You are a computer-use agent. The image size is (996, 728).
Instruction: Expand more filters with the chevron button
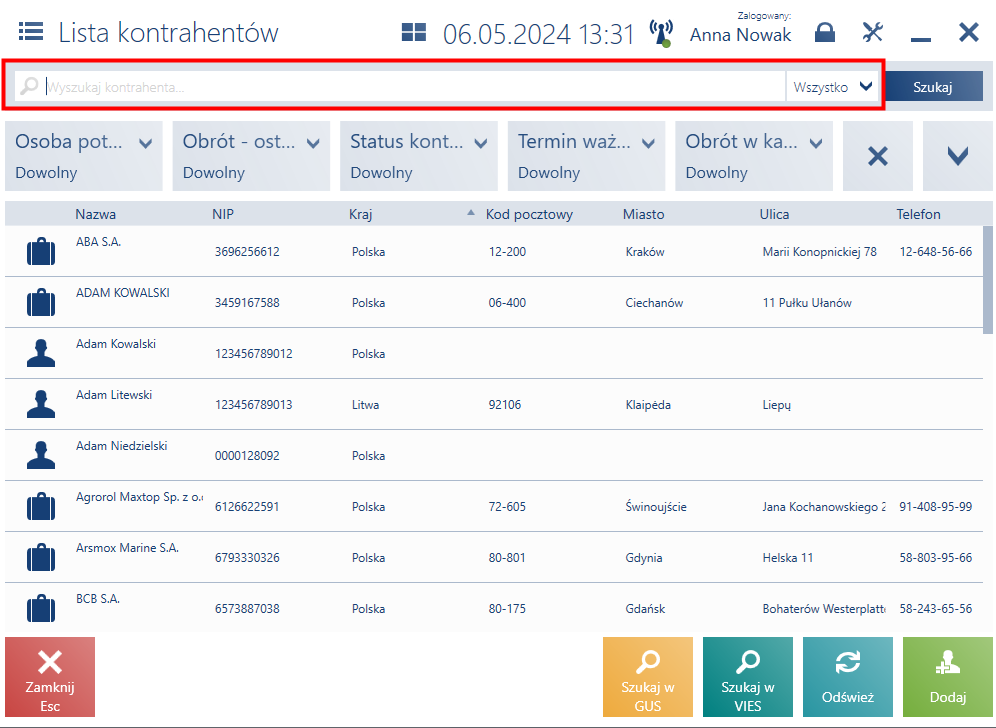click(957, 156)
